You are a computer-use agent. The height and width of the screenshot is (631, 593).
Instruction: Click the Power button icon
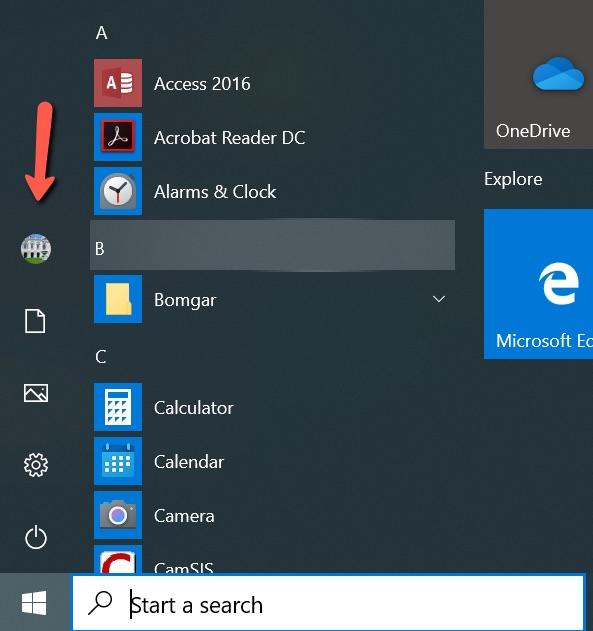pyautogui.click(x=36, y=536)
